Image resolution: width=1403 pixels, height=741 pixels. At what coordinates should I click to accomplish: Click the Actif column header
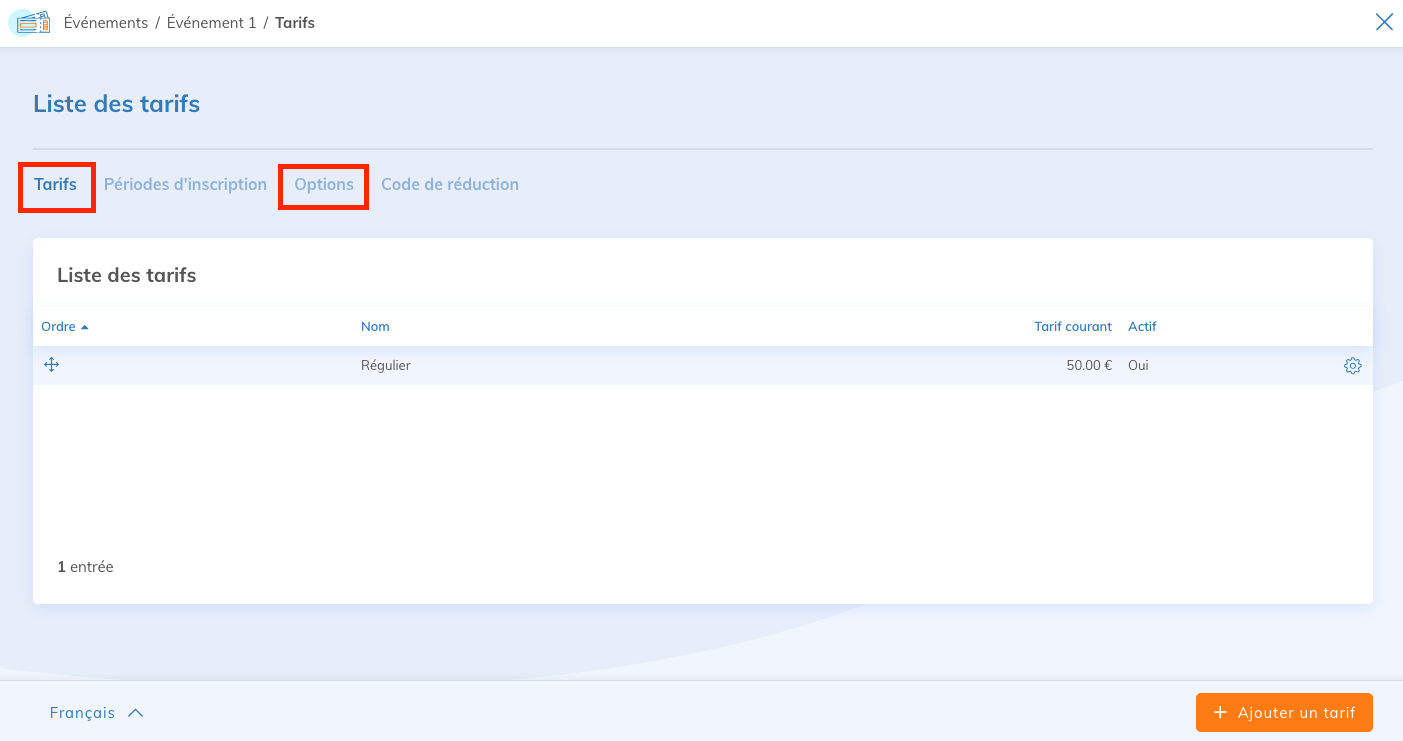(1142, 327)
